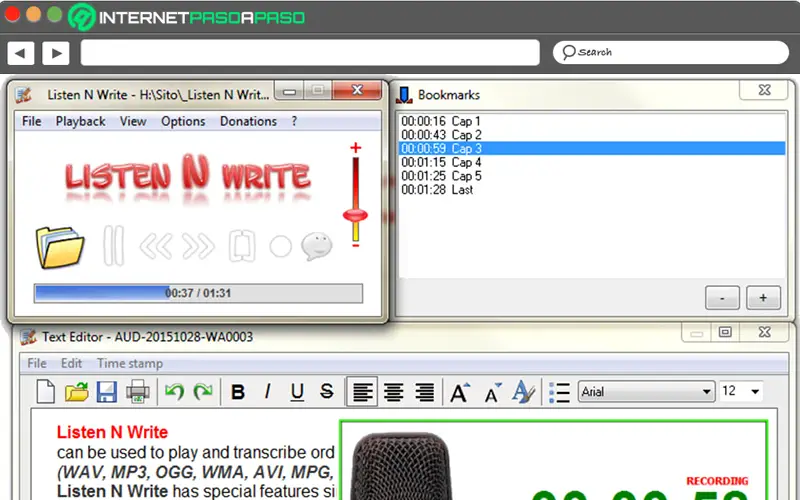Open the Donations menu

click(x=248, y=121)
